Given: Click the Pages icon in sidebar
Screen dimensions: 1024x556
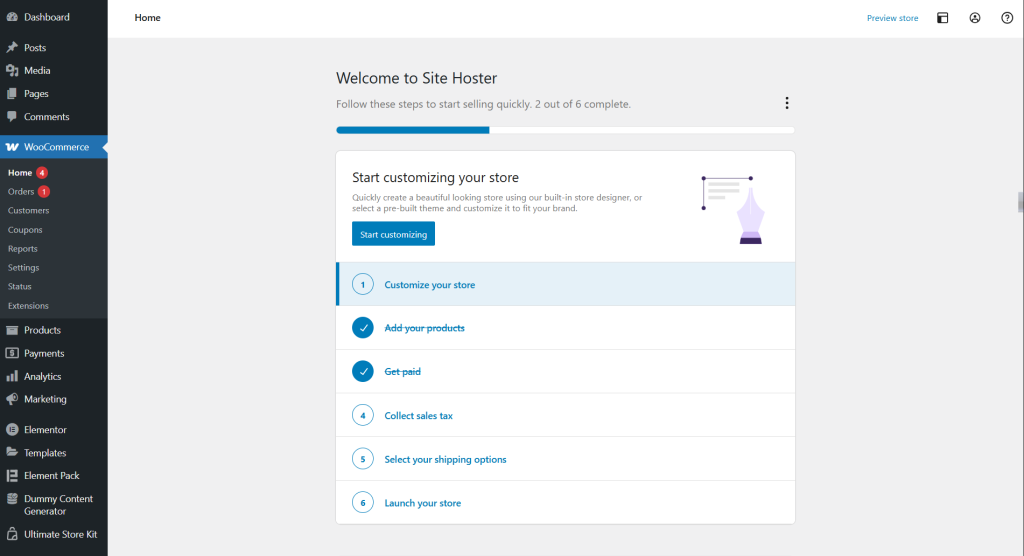Looking at the screenshot, I should coord(12,93).
